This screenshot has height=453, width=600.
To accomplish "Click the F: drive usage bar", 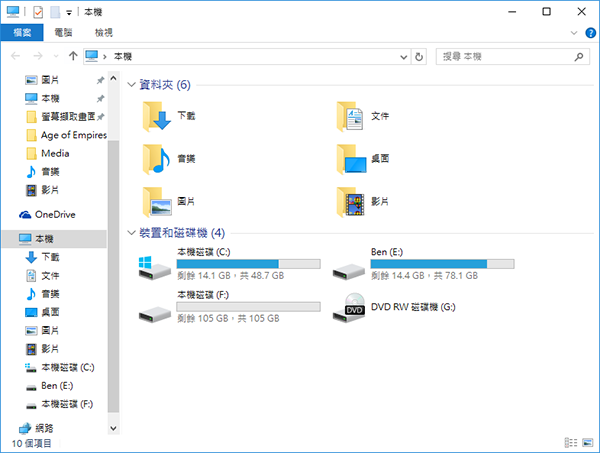I will (x=248, y=306).
